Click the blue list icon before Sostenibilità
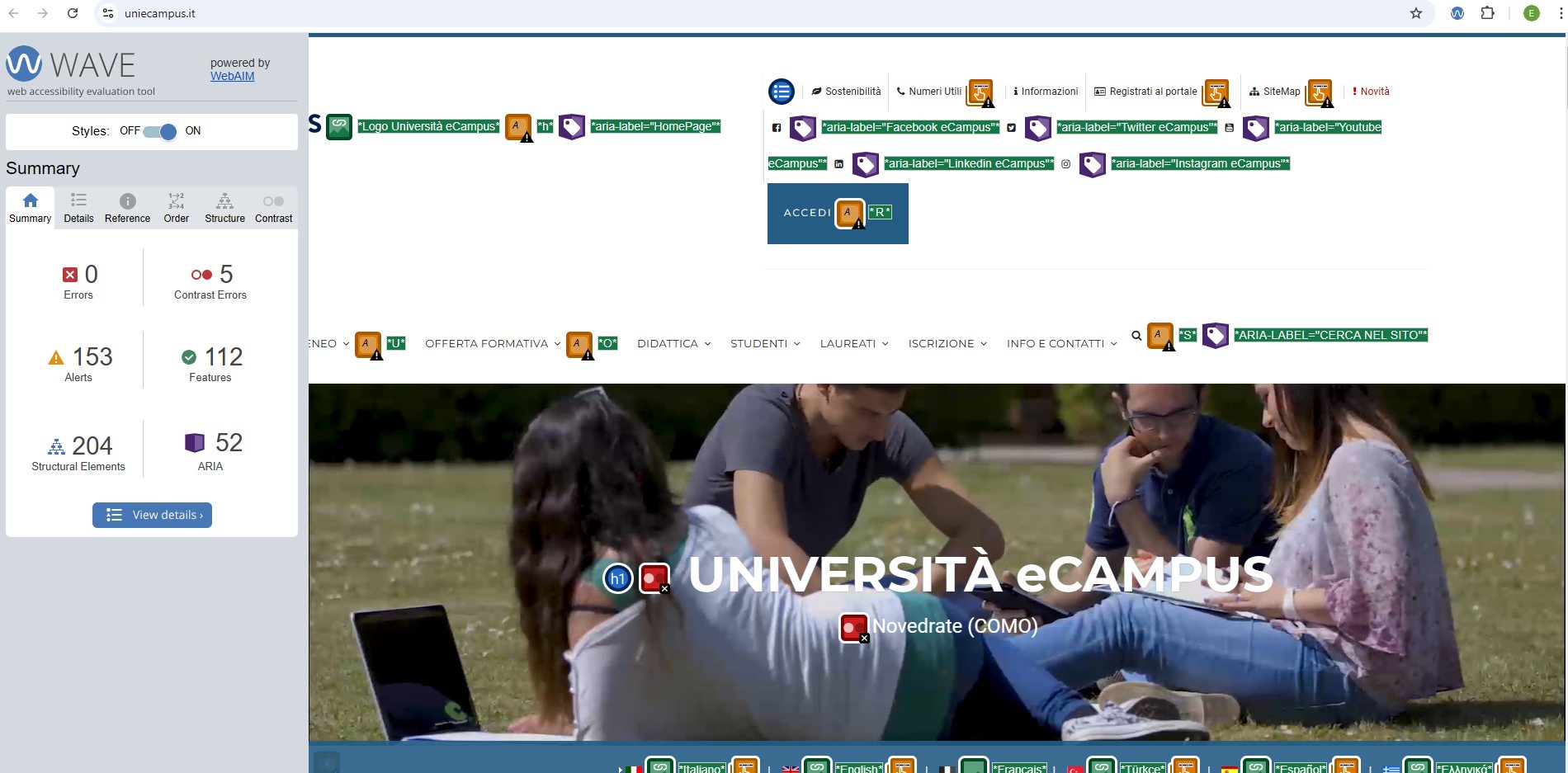 point(782,92)
